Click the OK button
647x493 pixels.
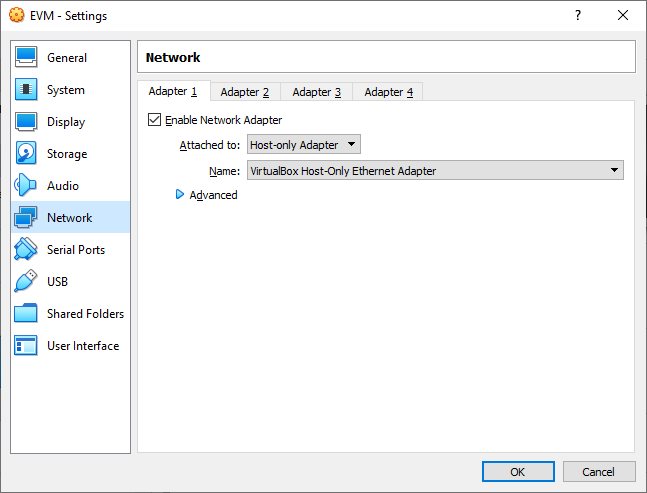(517, 472)
